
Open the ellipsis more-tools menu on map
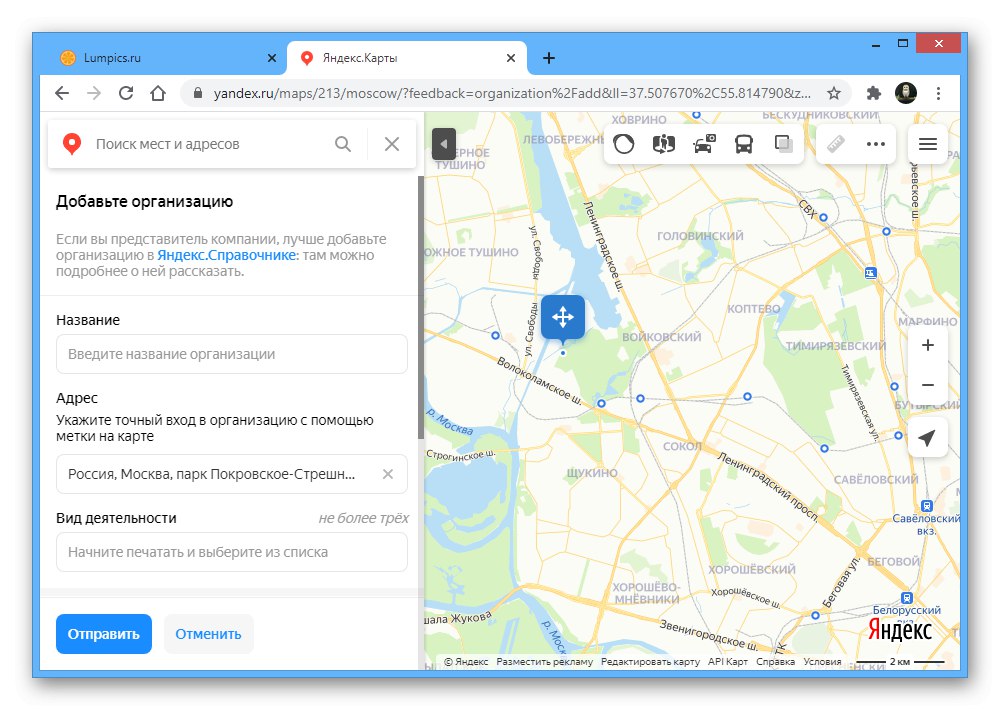click(877, 143)
